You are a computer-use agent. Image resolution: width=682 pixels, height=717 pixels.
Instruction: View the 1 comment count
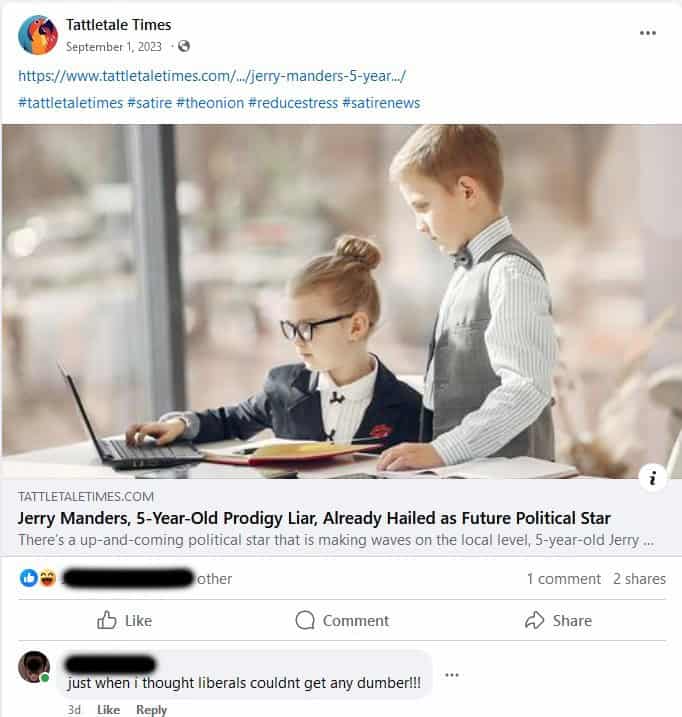pyautogui.click(x=564, y=579)
